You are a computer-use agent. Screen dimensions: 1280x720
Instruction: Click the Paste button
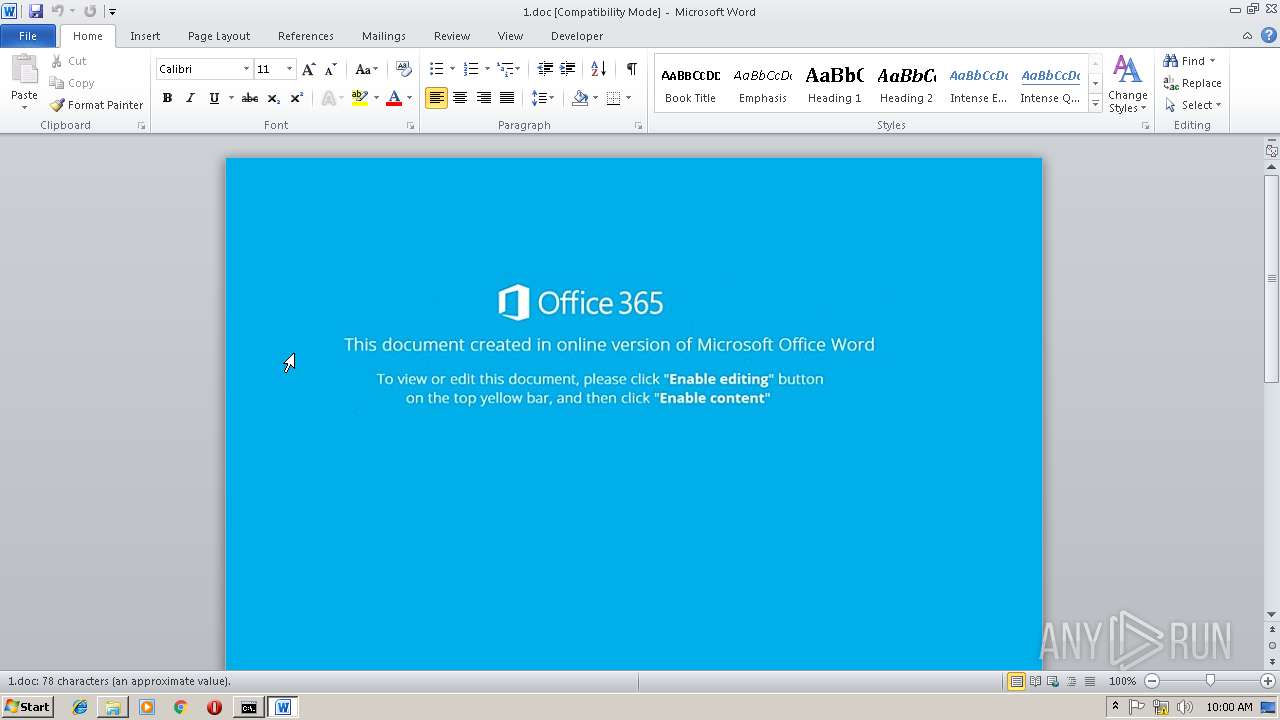tap(24, 82)
